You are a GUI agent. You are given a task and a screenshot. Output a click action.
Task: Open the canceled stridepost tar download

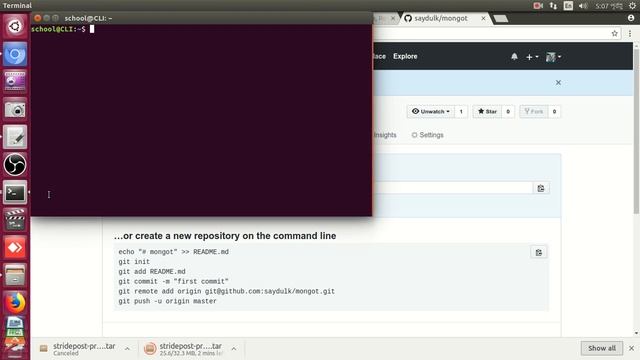[84, 349]
